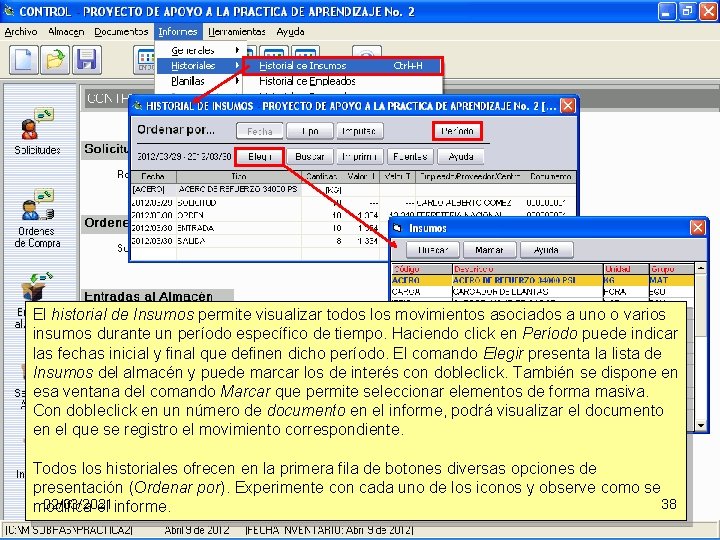Viewport: 720px width, 540px height.
Task: Open the Almacen menu
Action: [x=66, y=32]
